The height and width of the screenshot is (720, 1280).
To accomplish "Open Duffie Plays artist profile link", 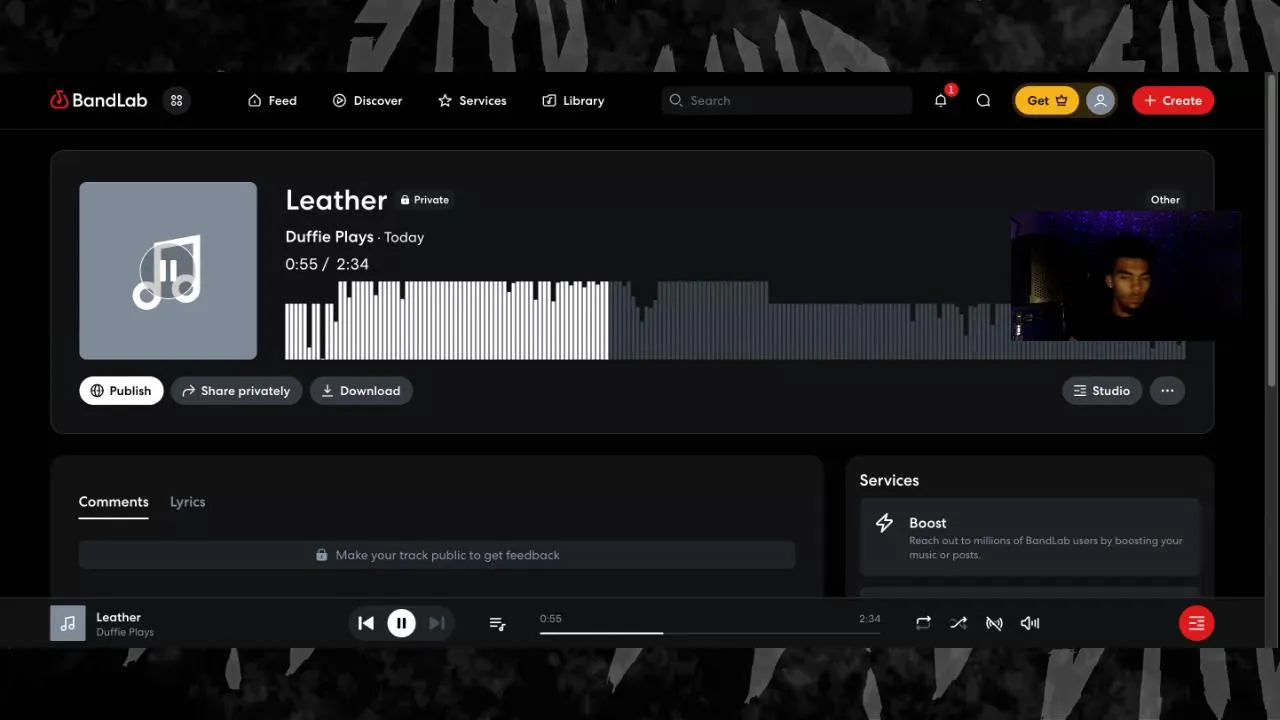I will (x=329, y=237).
